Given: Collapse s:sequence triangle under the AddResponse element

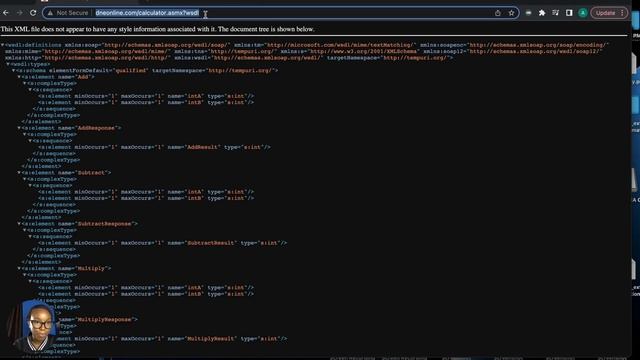Looking at the screenshot, I should point(30,141).
